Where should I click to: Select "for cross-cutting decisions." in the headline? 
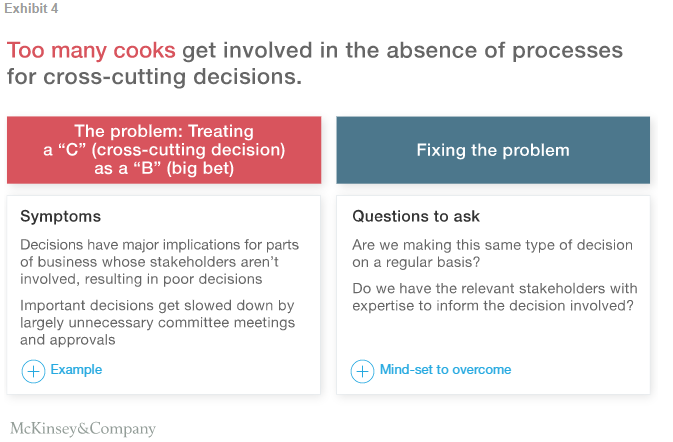tap(153, 77)
